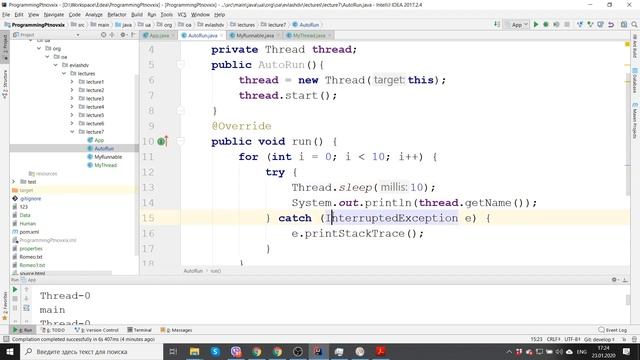Screen dimensions: 640x360
Task: Commit changes using the VCS toolbar icon
Action: tap(590, 24)
